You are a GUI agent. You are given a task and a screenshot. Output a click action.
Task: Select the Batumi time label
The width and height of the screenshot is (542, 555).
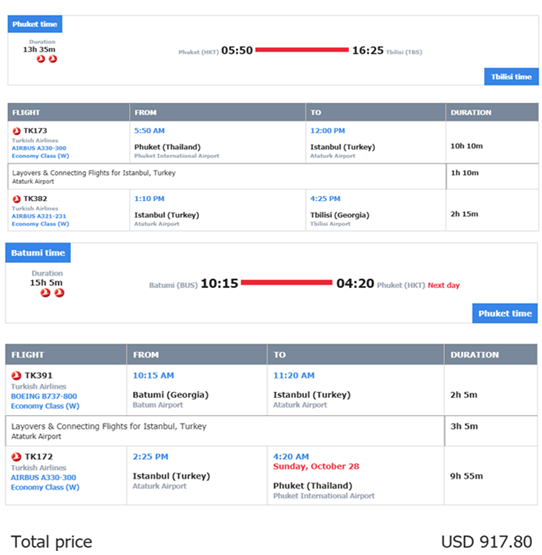tap(38, 253)
